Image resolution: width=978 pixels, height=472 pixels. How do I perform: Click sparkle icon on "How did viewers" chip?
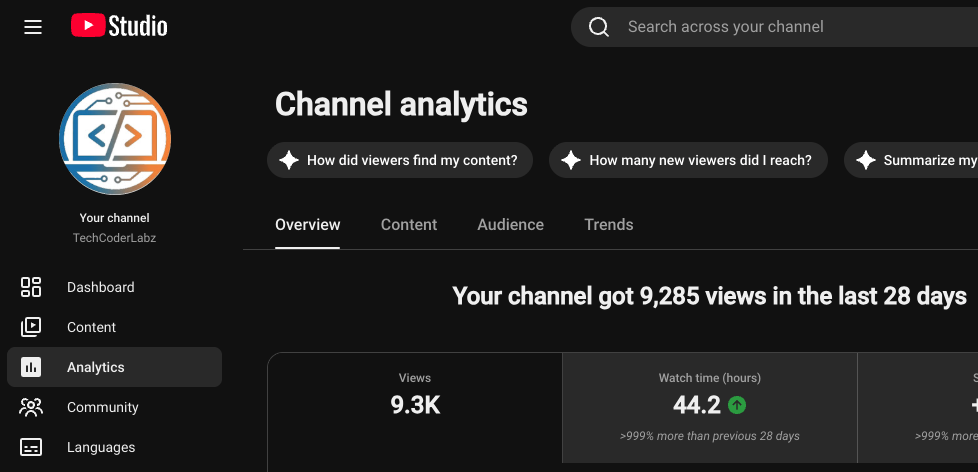pyautogui.click(x=289, y=160)
